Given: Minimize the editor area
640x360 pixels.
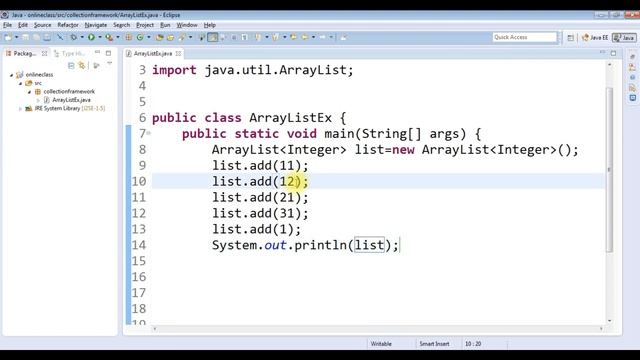Looking at the screenshot, I should click(602, 53).
